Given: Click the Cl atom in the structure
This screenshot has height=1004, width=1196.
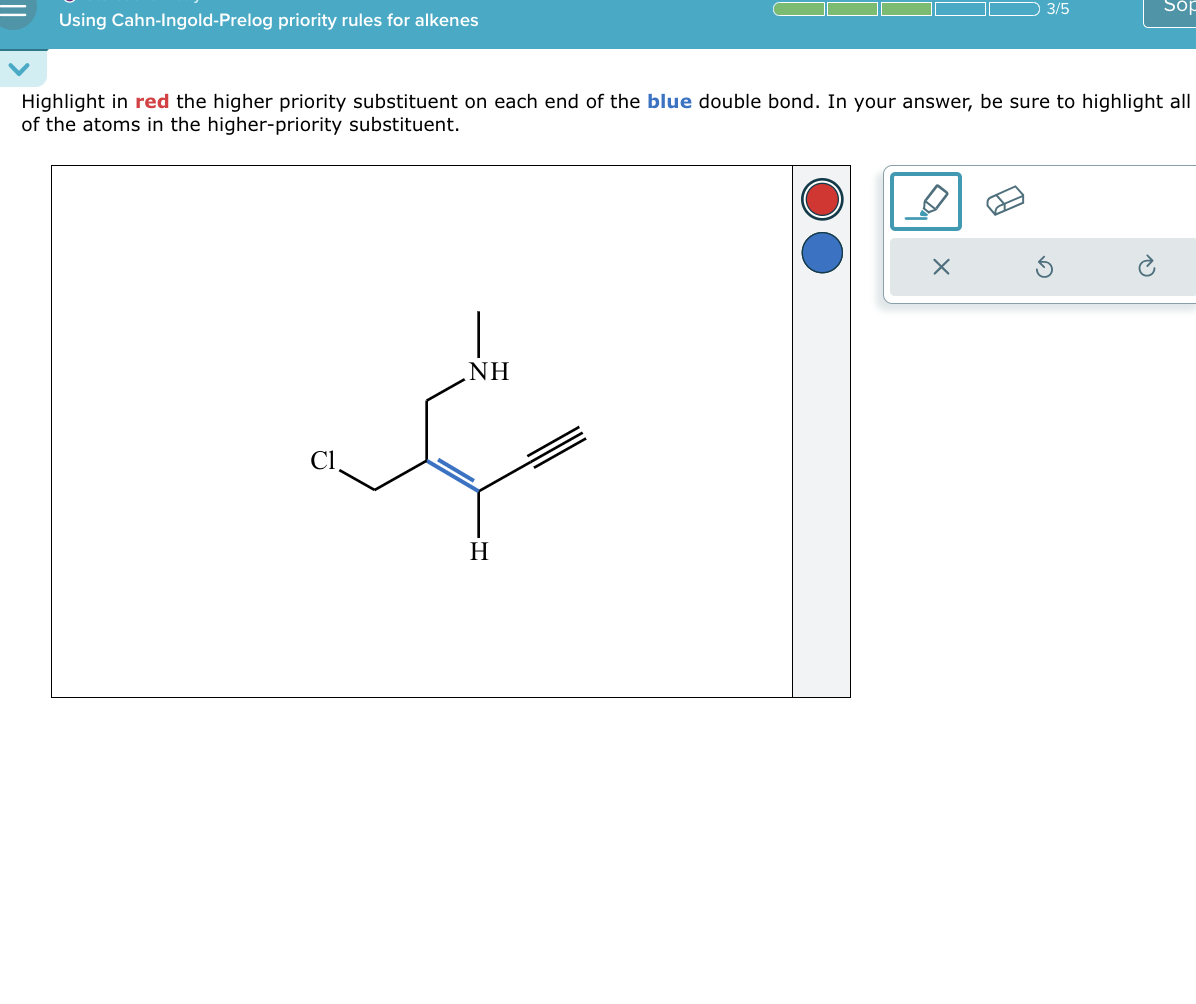Looking at the screenshot, I should (324, 461).
